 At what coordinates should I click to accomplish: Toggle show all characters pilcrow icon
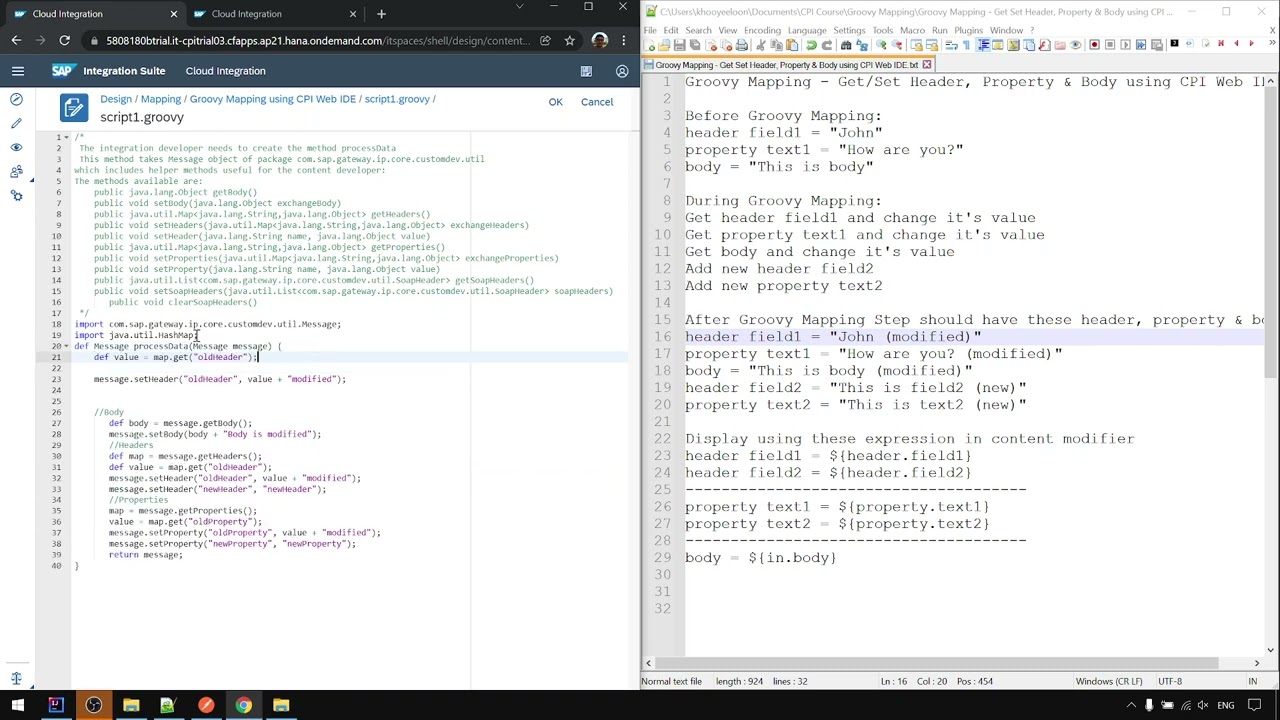click(966, 45)
